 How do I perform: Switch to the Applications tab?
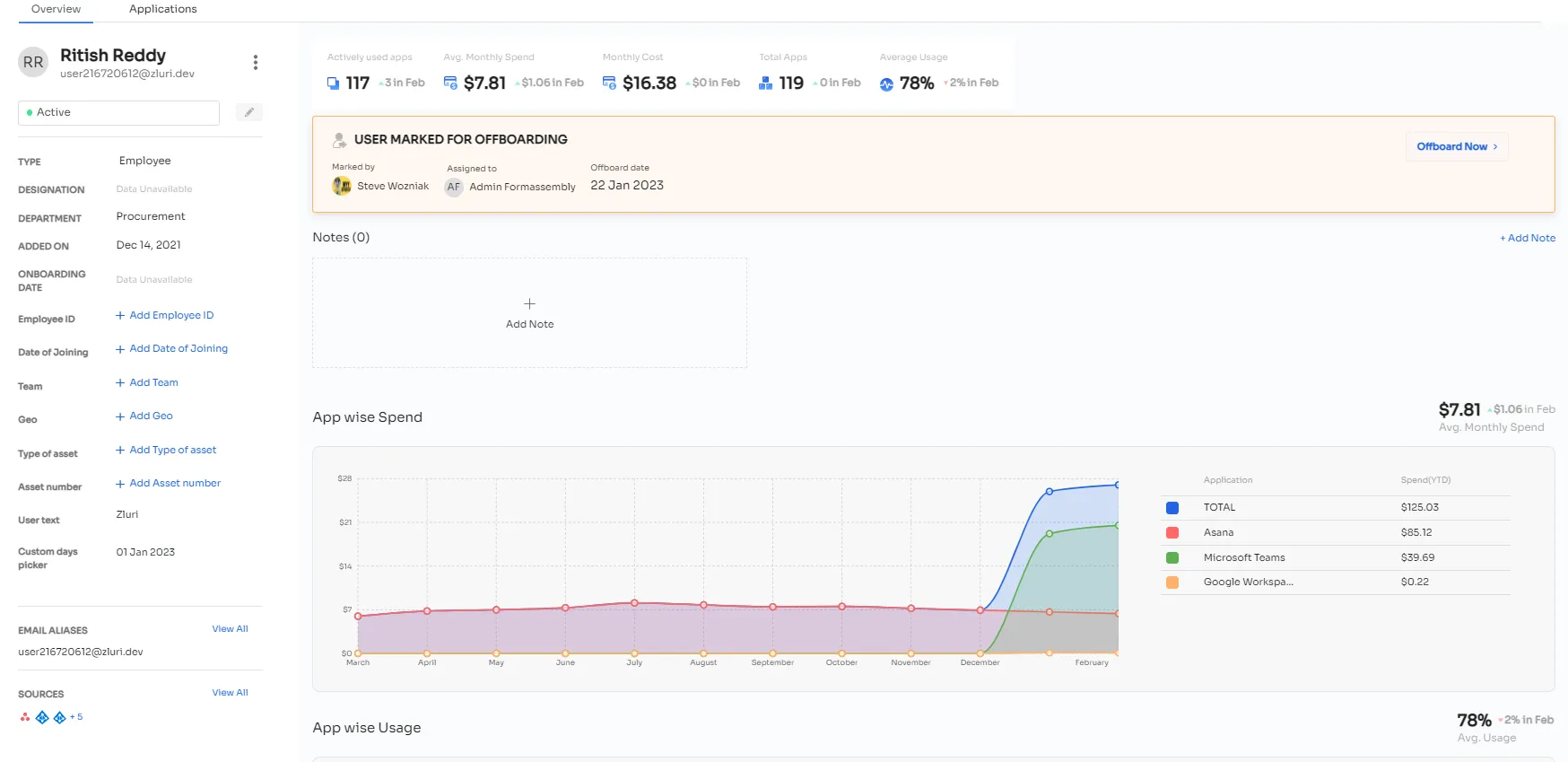coord(162,9)
